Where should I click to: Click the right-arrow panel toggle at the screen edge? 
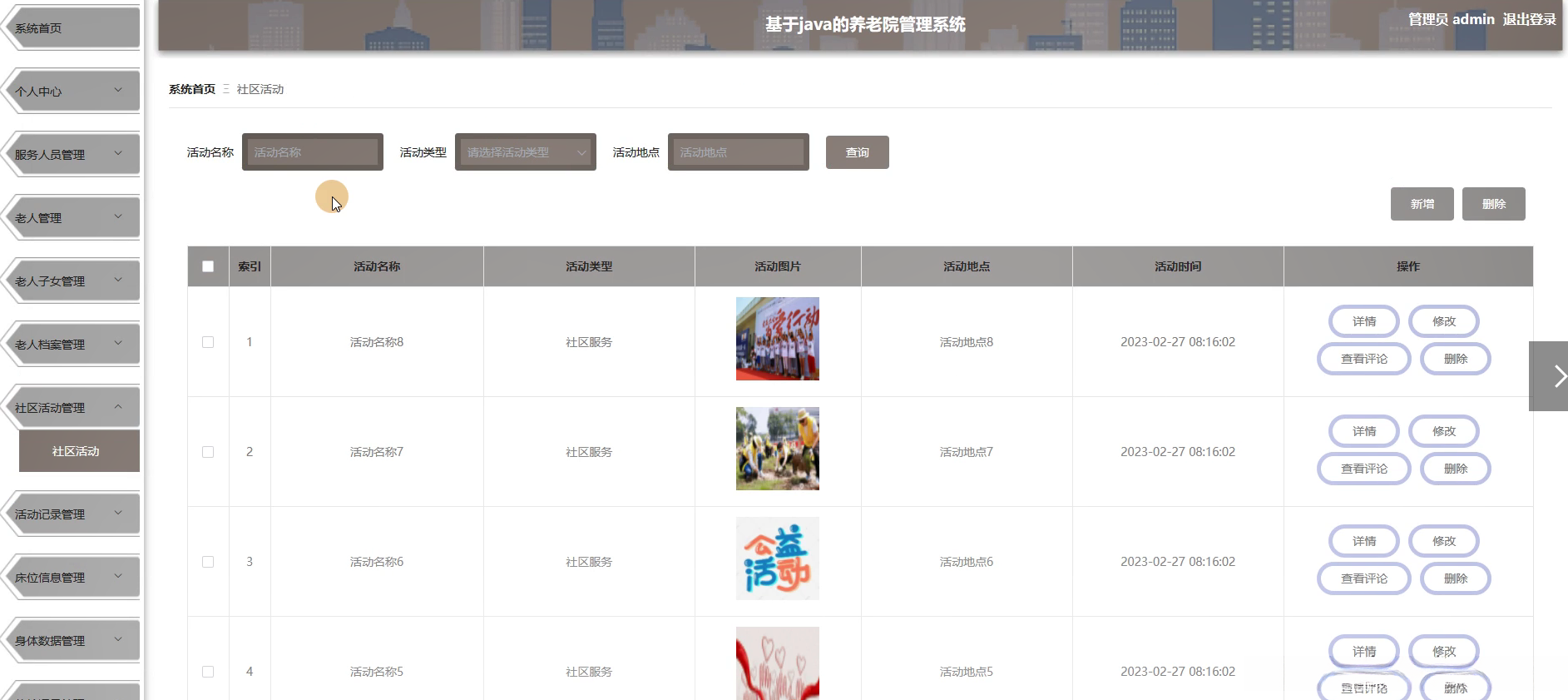coord(1549,376)
